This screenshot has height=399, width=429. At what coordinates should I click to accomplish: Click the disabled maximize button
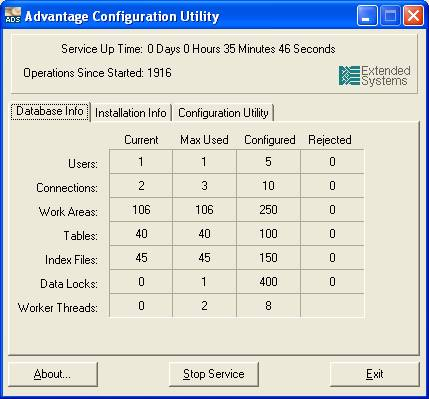pyautogui.click(x=390, y=15)
